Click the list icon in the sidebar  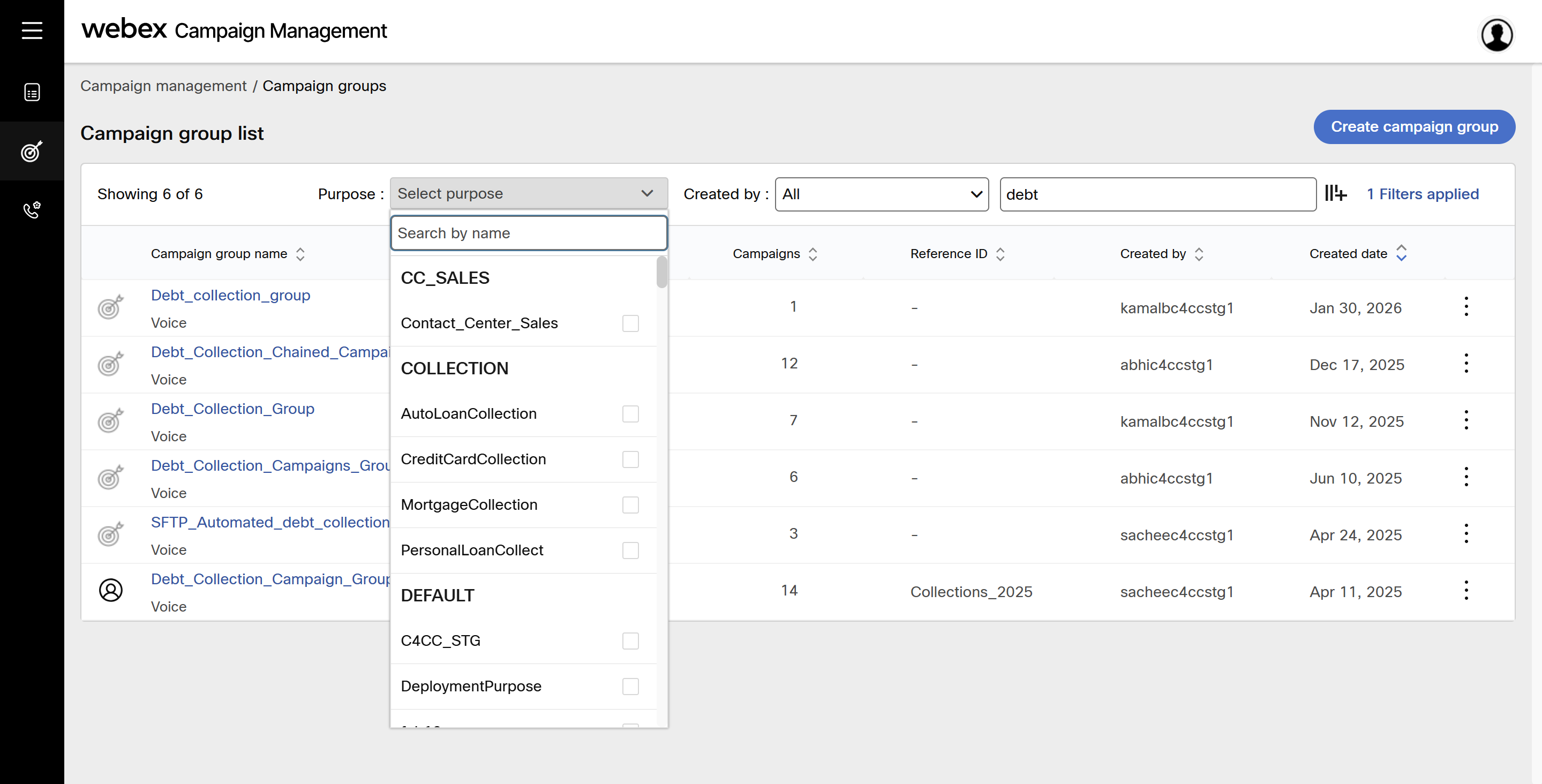click(x=32, y=93)
